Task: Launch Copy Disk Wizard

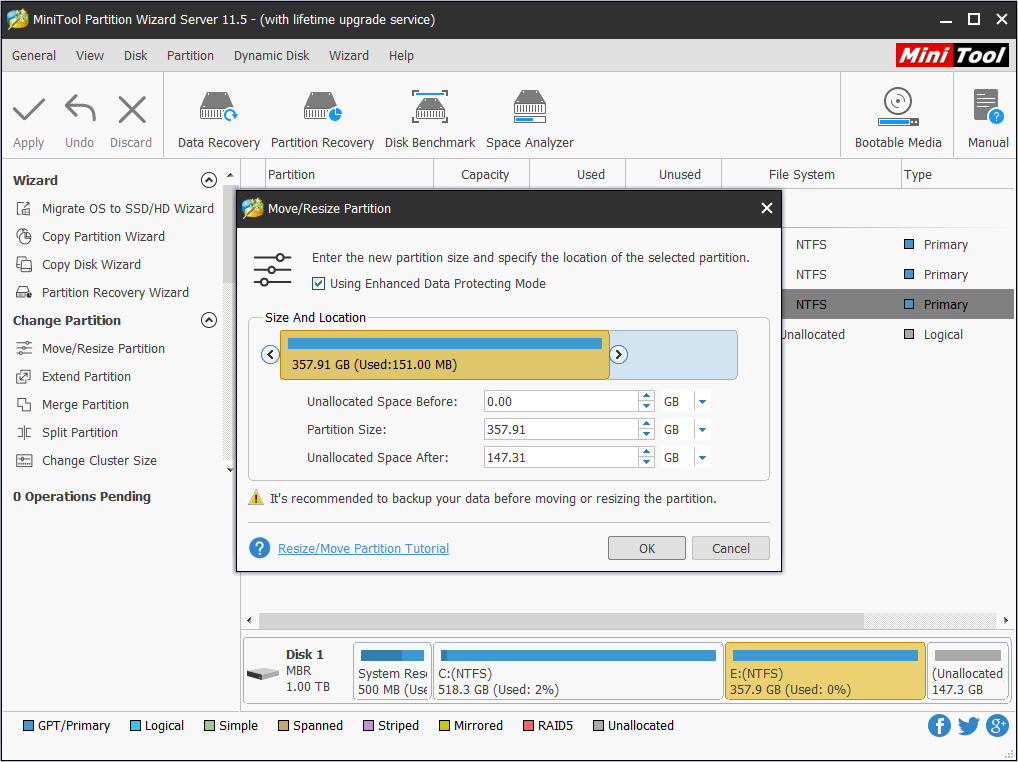Action: coord(79,264)
